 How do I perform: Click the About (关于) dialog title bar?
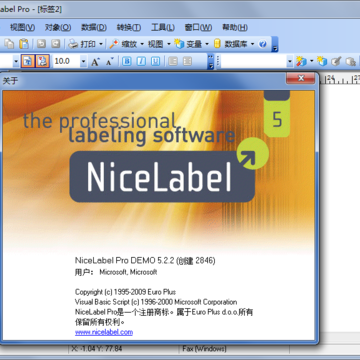[x=143, y=81]
